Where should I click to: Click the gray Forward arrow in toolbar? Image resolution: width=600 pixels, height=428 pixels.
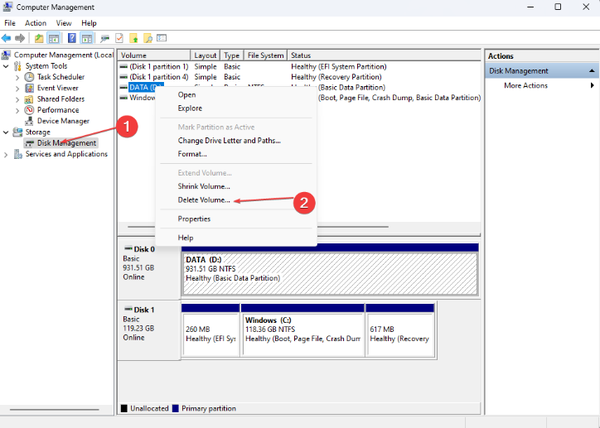click(20, 38)
